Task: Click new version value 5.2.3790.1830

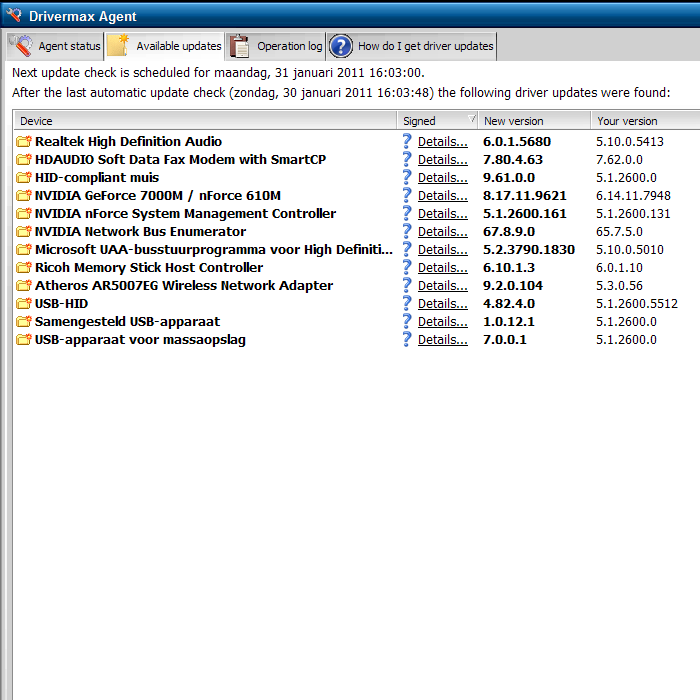Action: point(529,250)
